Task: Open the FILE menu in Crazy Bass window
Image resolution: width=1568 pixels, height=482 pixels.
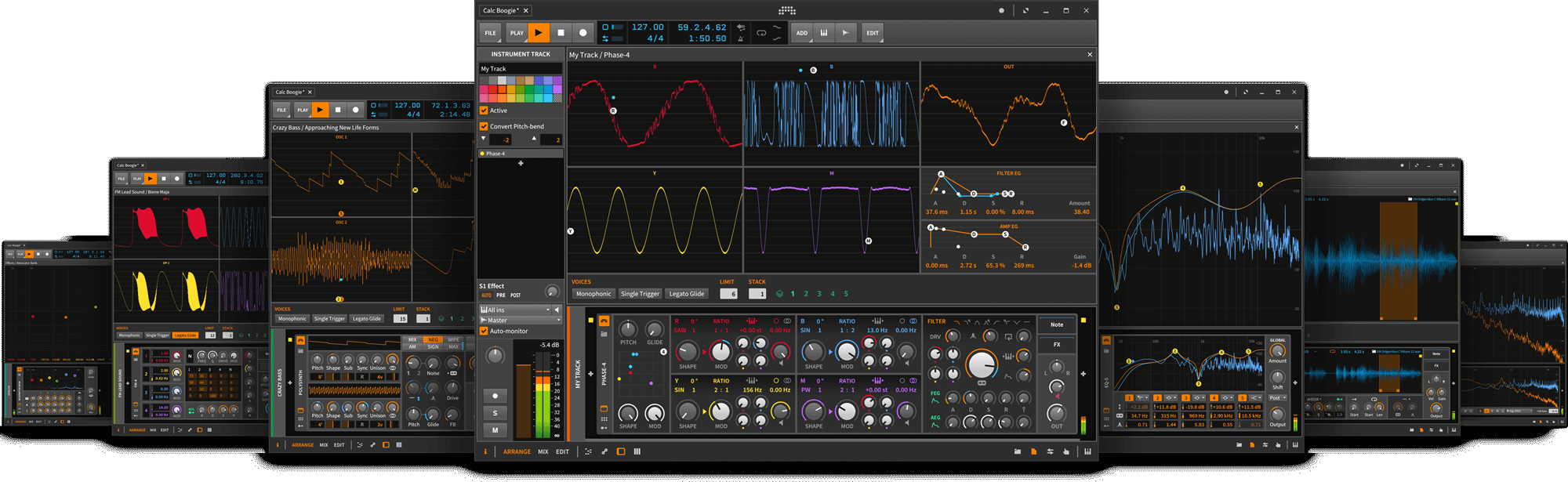Action: click(281, 110)
